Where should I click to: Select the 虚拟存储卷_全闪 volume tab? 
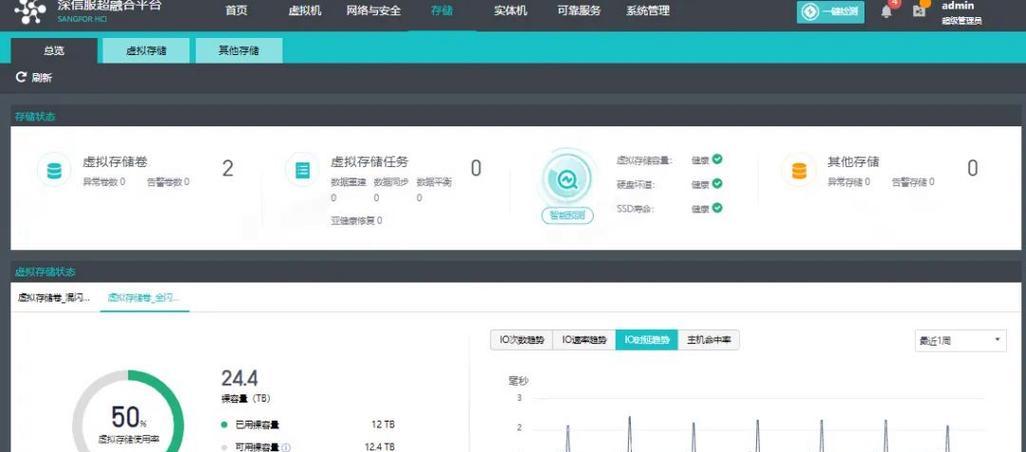click(x=144, y=298)
